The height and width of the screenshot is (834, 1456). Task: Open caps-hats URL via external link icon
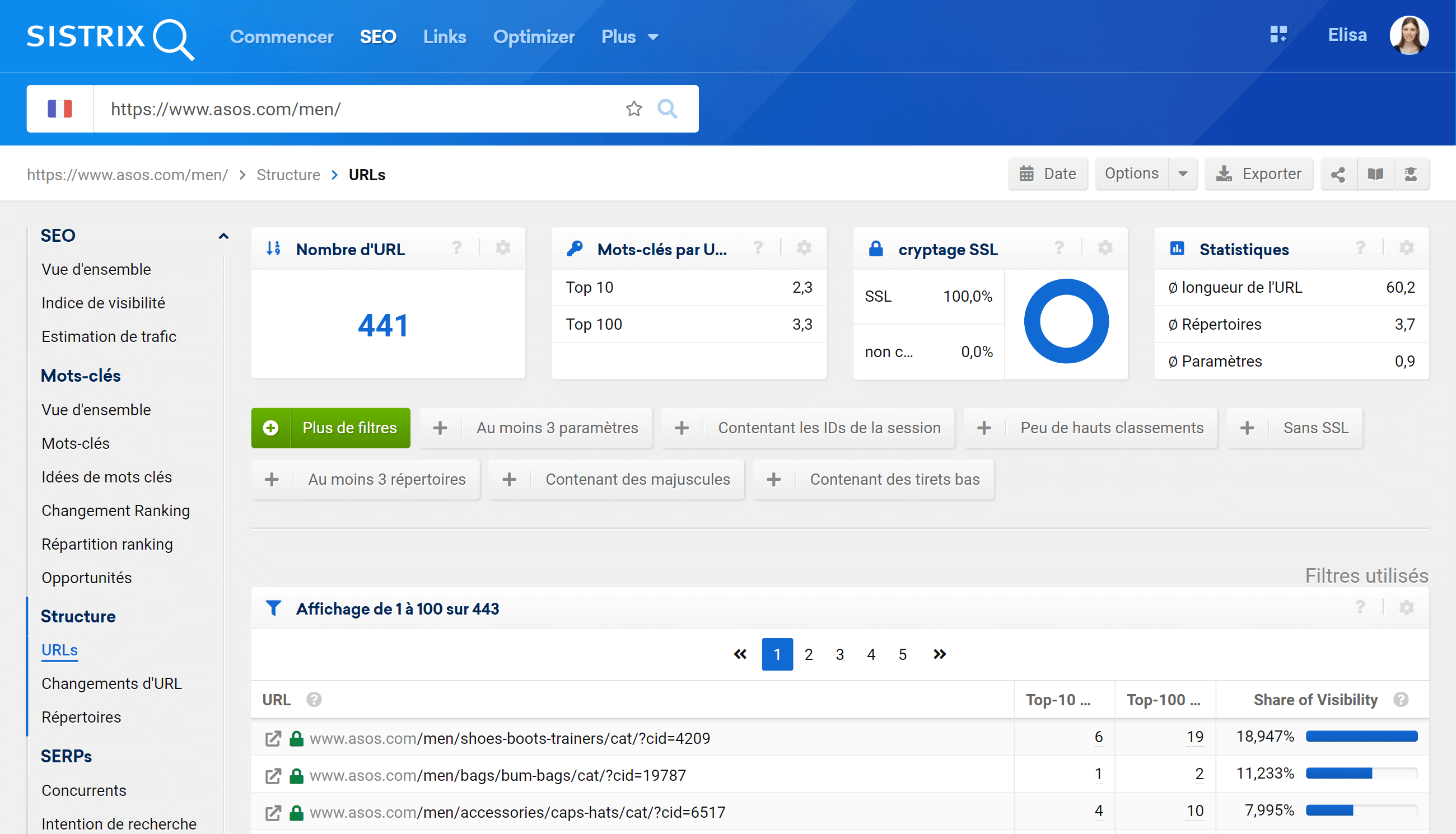pyautogui.click(x=273, y=812)
